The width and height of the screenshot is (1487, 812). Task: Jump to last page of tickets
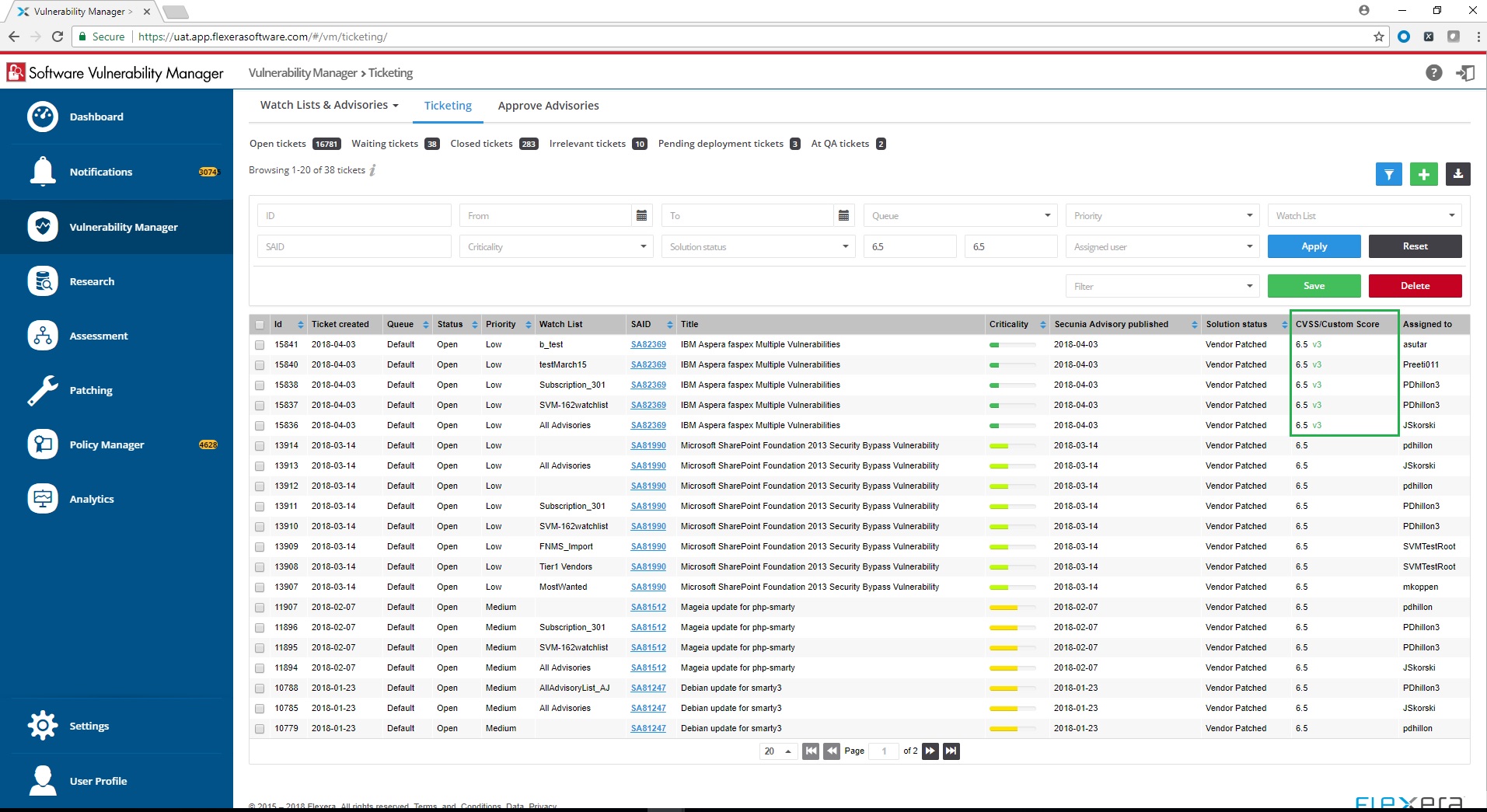coord(951,751)
